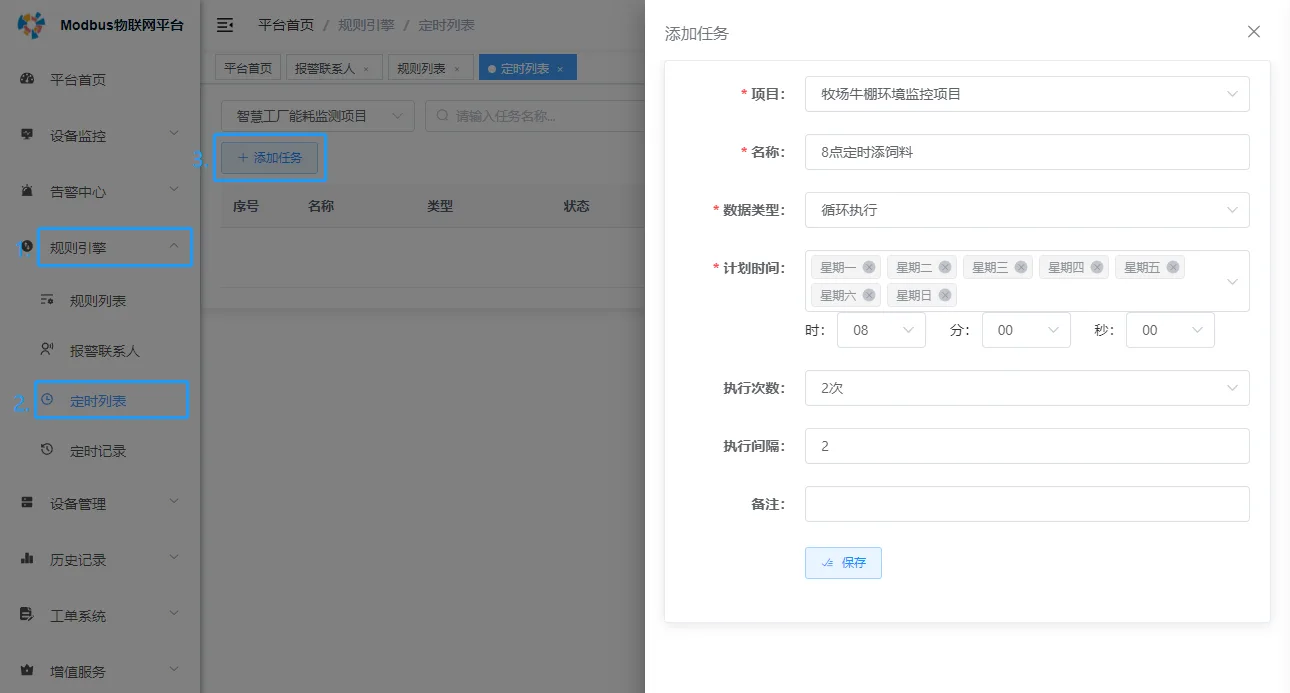
Task: Close the 规则列表 tab
Action: point(457,69)
